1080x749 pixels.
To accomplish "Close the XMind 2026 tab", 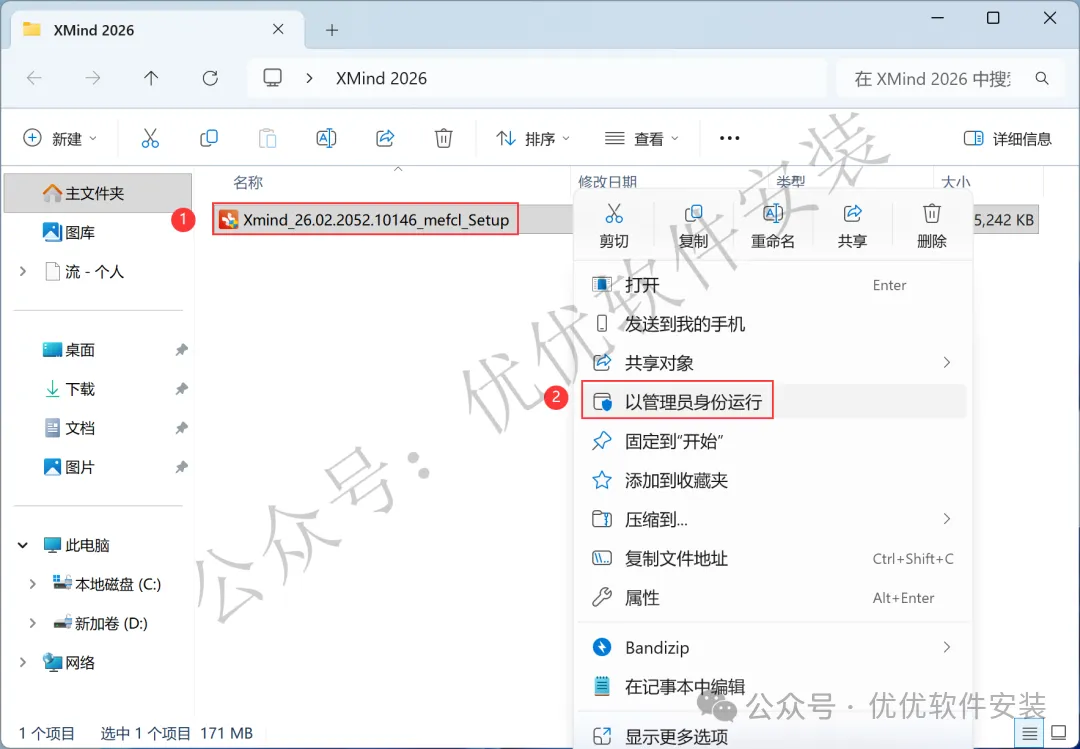I will pos(278,29).
